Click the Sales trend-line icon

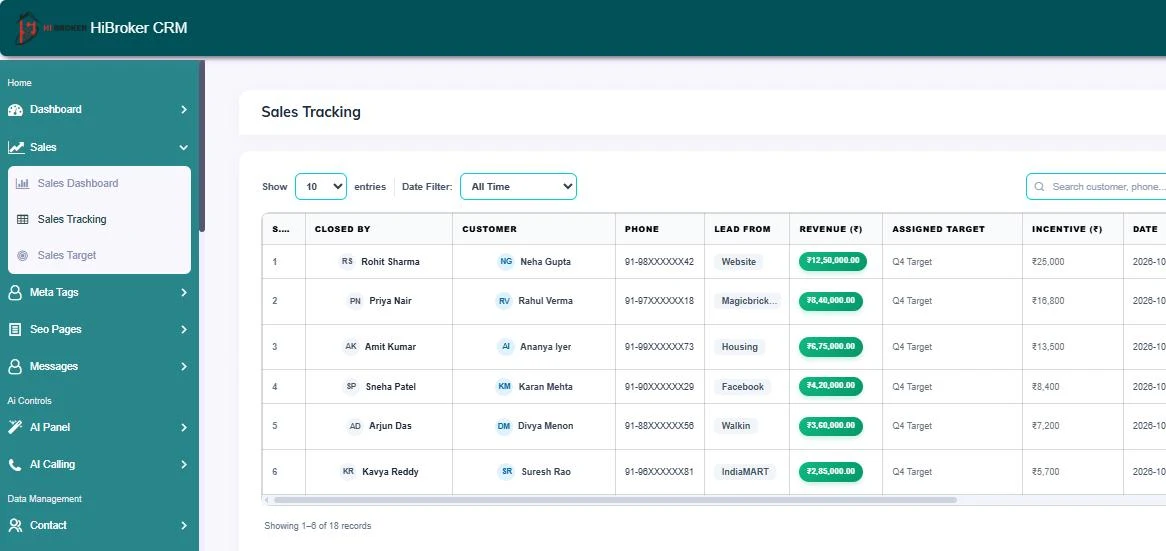[x=15, y=148]
